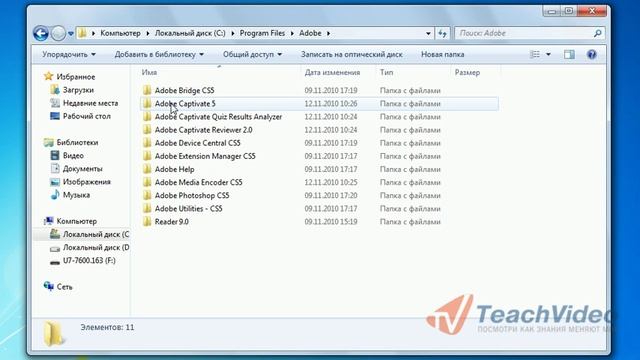Click the Forward navigation arrow button

(x=58, y=33)
